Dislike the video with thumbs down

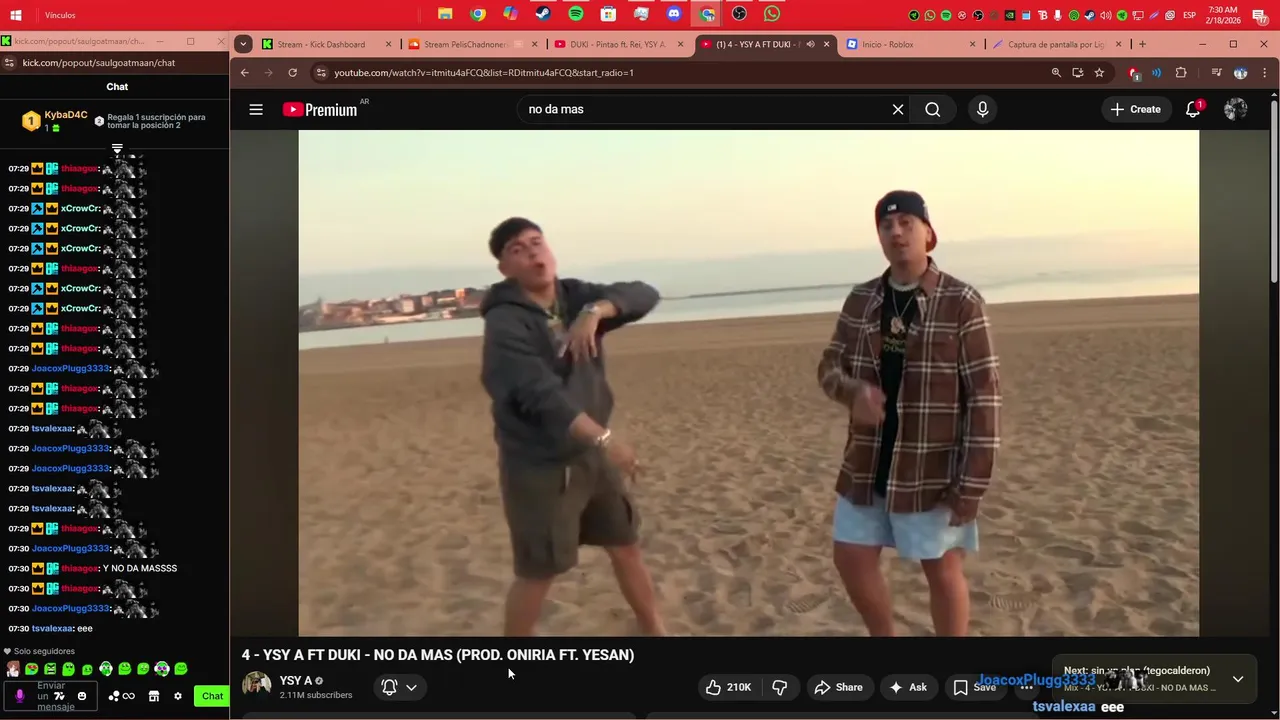coord(780,687)
